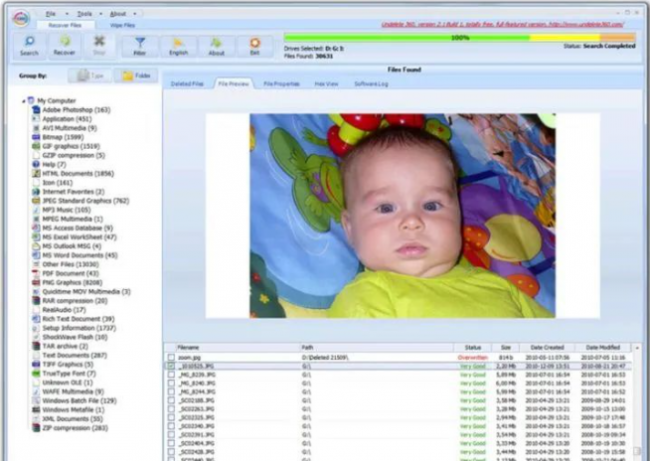Tick the checkbox for _SC02263.JPG
The width and height of the screenshot is (650, 461).
coord(171,409)
